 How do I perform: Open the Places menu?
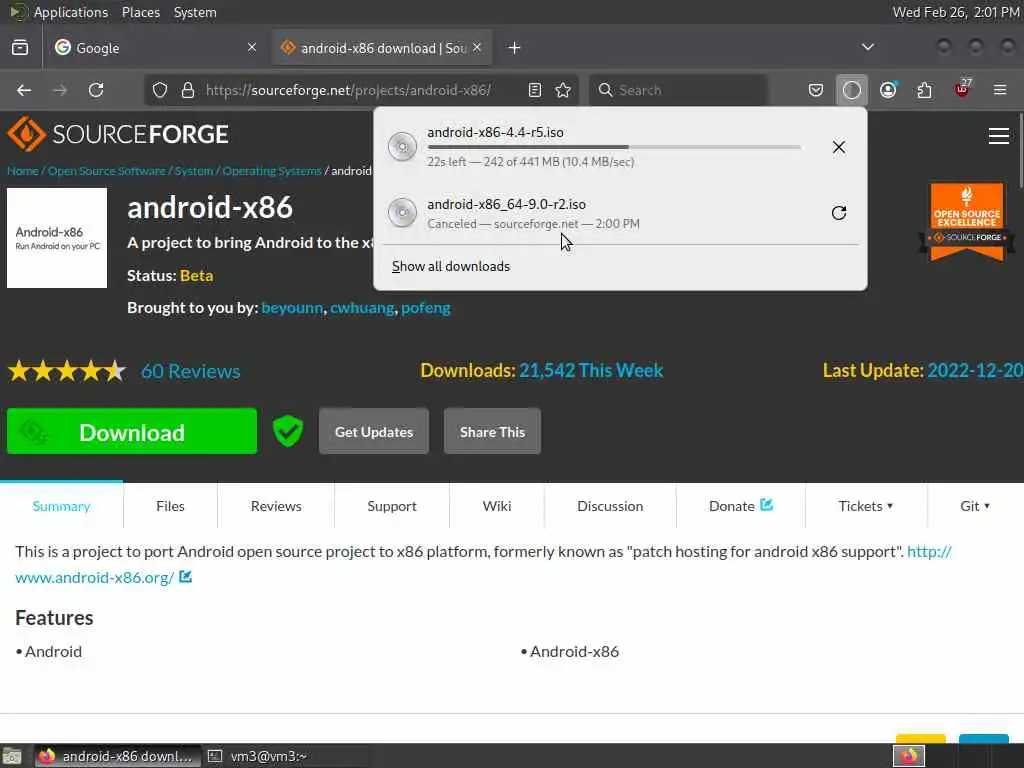pos(141,12)
